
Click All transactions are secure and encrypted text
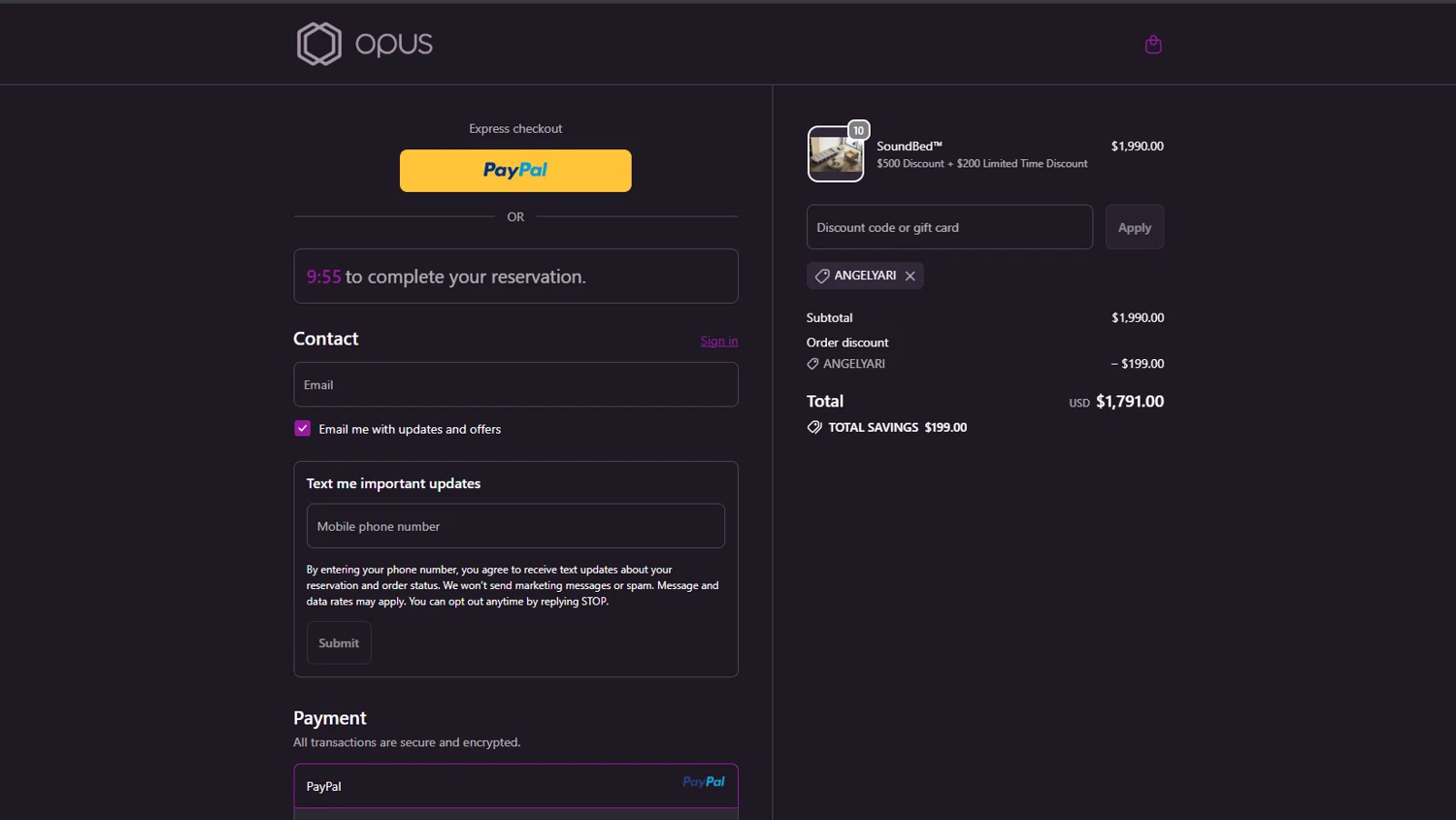pyautogui.click(x=407, y=742)
